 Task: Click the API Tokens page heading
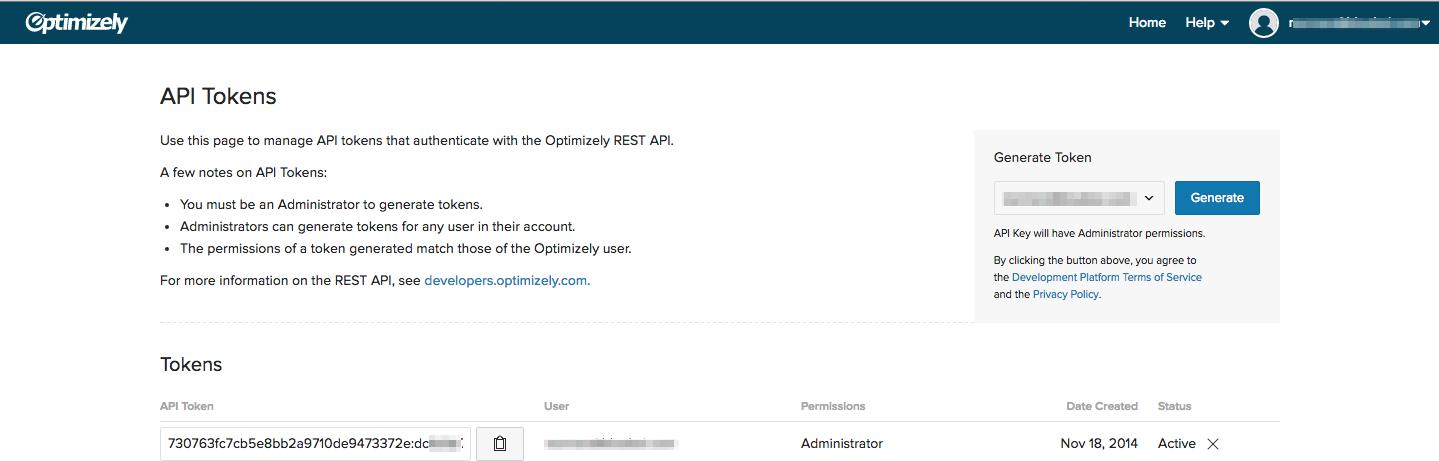coord(218,97)
